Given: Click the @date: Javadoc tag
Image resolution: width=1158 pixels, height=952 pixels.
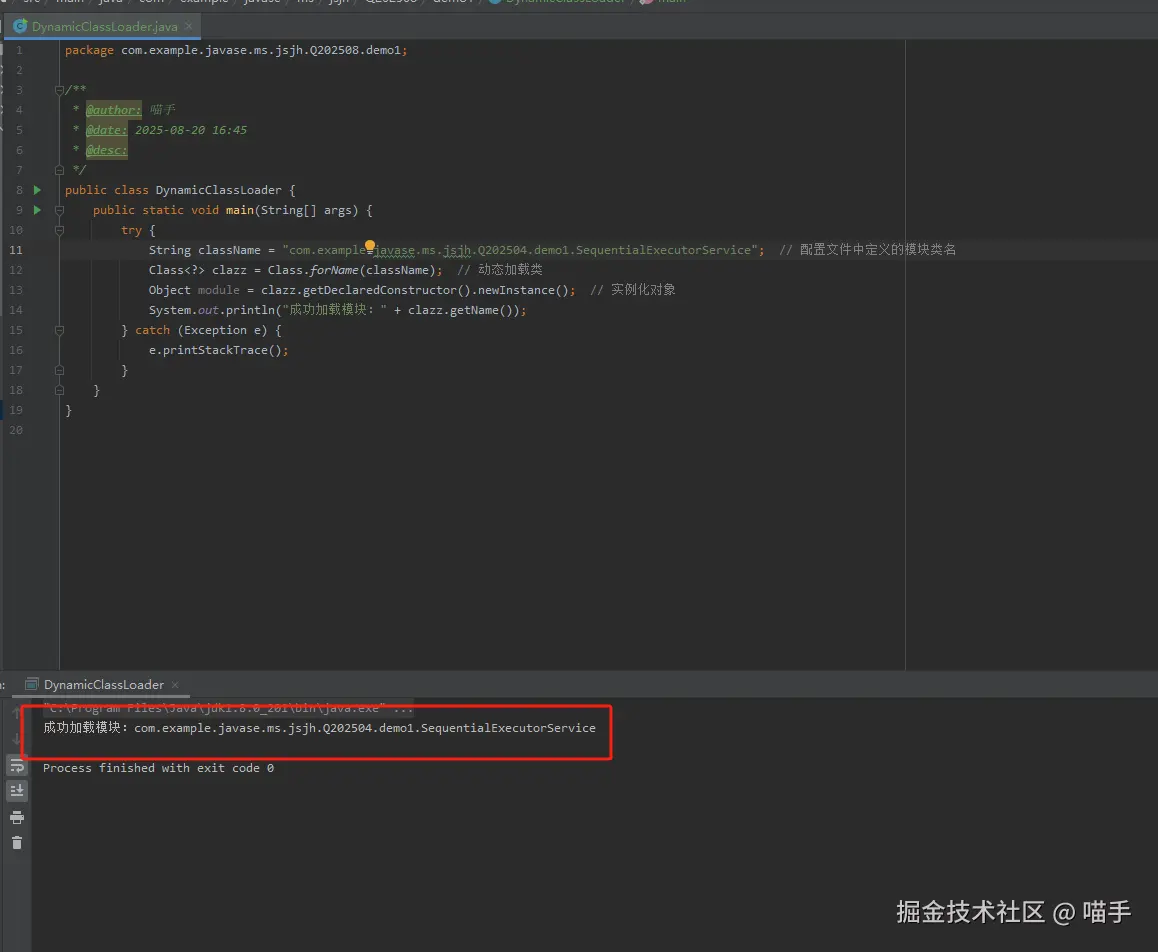Looking at the screenshot, I should pos(106,130).
